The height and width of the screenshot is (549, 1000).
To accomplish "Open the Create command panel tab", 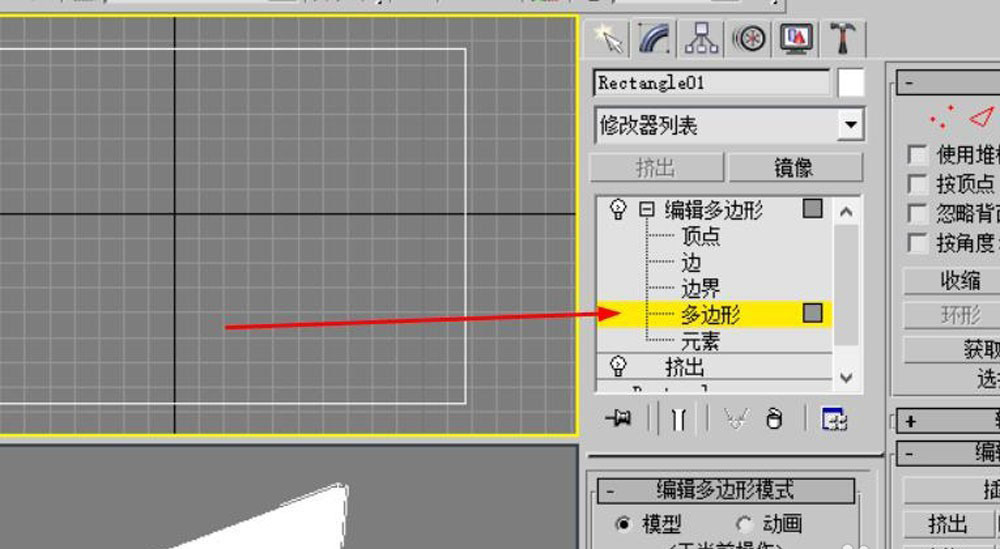I will pyautogui.click(x=608, y=39).
